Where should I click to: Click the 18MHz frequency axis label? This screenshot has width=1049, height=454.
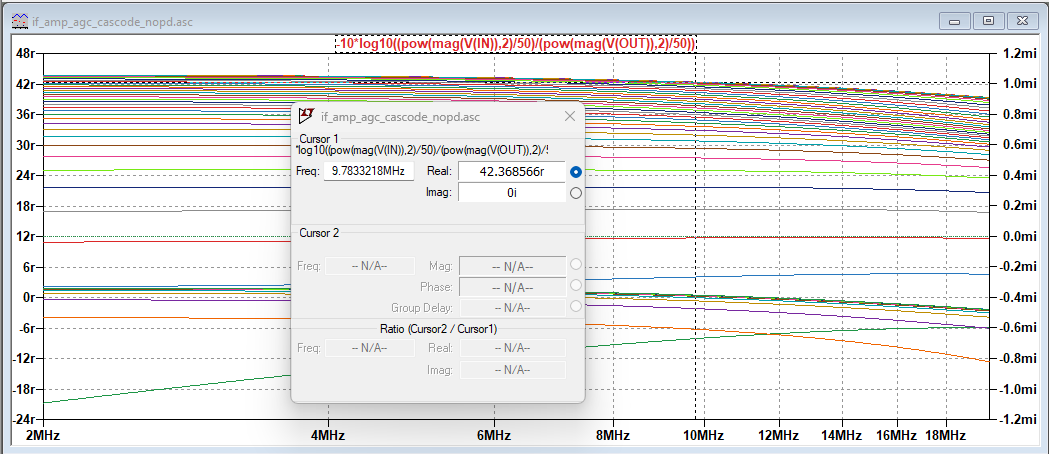[x=946, y=435]
